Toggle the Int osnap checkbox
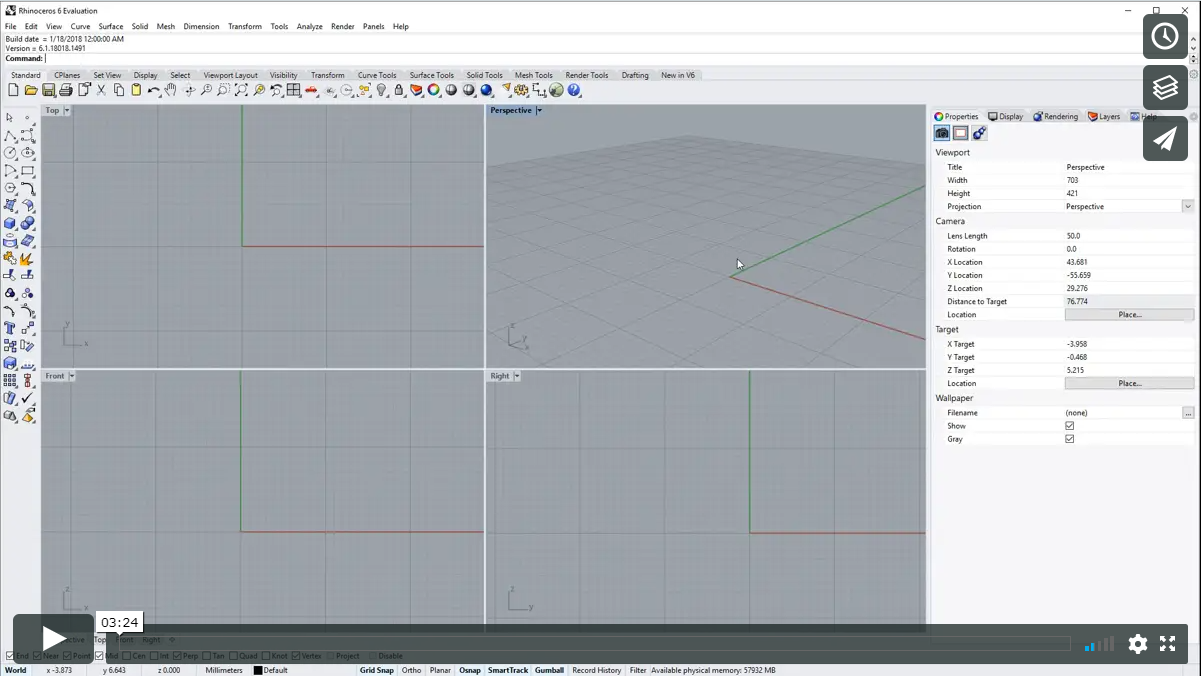 pyautogui.click(x=154, y=656)
